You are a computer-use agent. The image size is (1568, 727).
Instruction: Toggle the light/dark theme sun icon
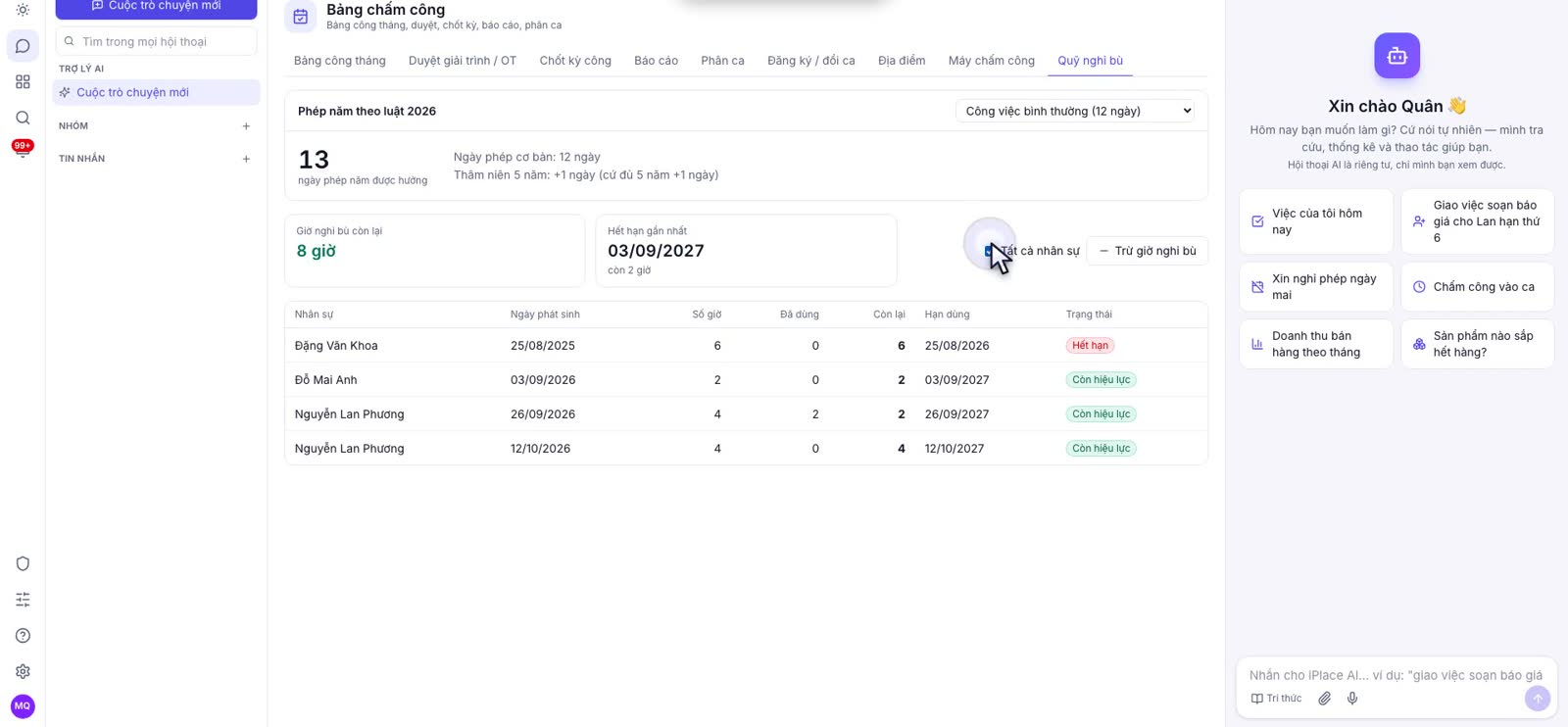click(x=23, y=10)
